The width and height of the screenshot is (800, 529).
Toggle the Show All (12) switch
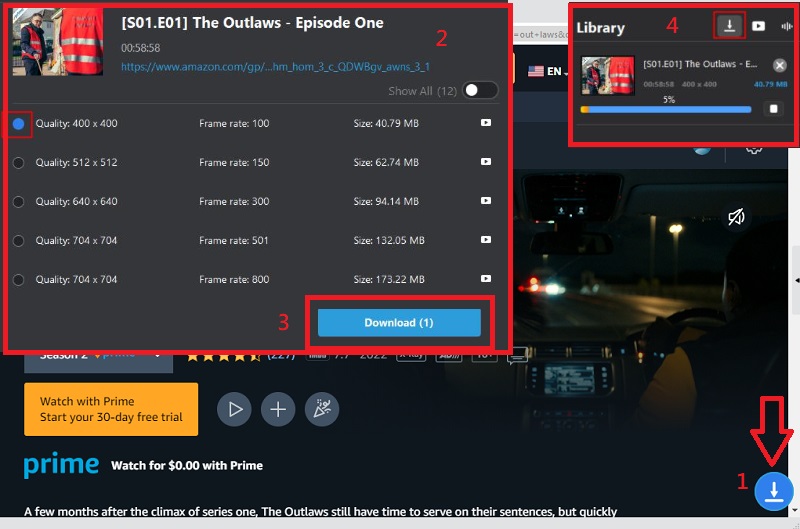479,91
